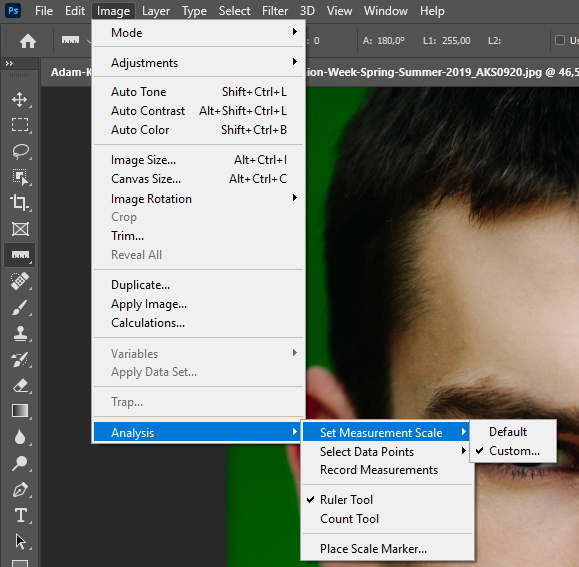Select the Pen tool

click(20, 489)
